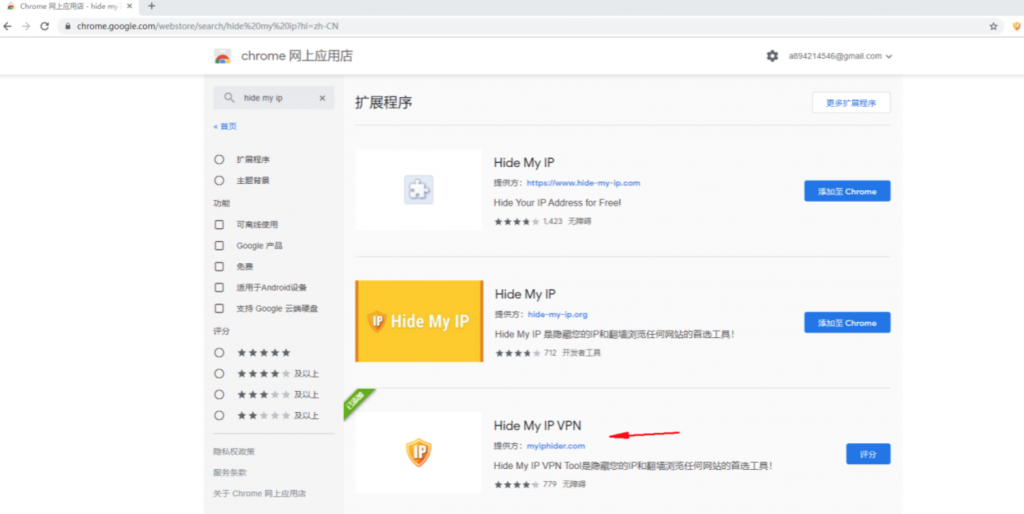Check the 适用于Android设备 checkbox
This screenshot has width=1024, height=514.
pos(219,287)
